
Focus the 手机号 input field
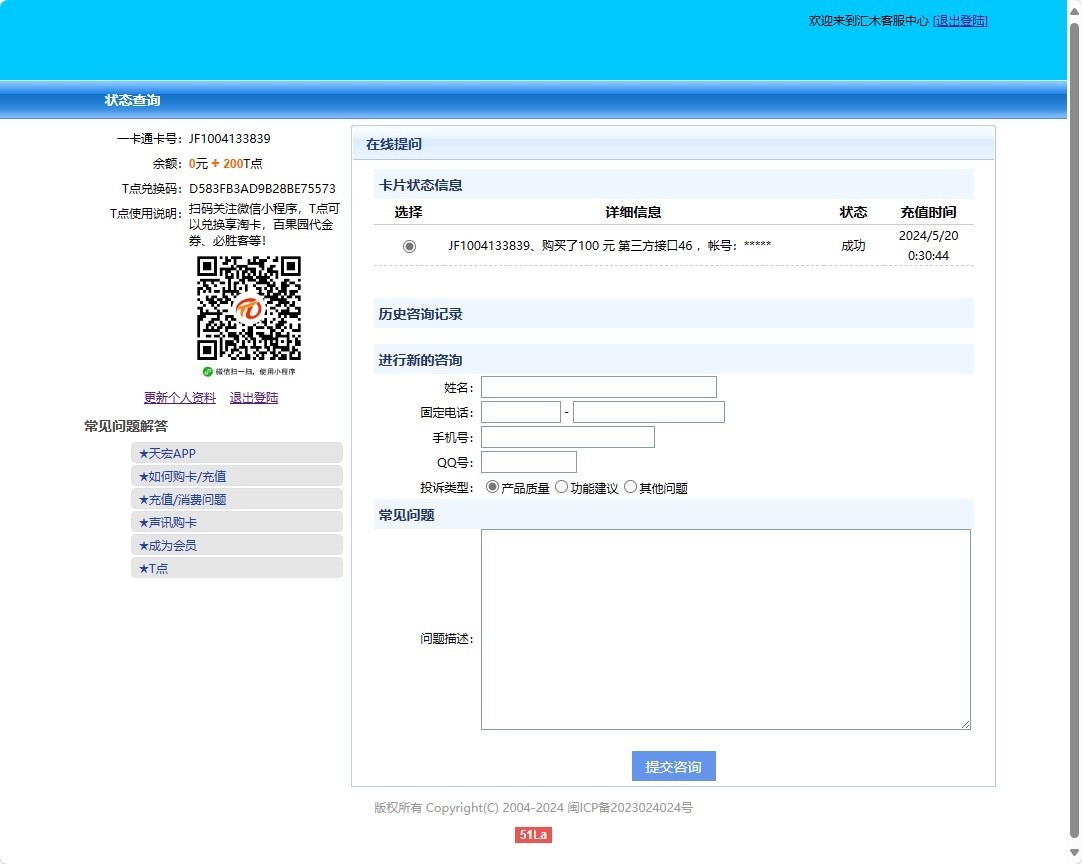567,437
